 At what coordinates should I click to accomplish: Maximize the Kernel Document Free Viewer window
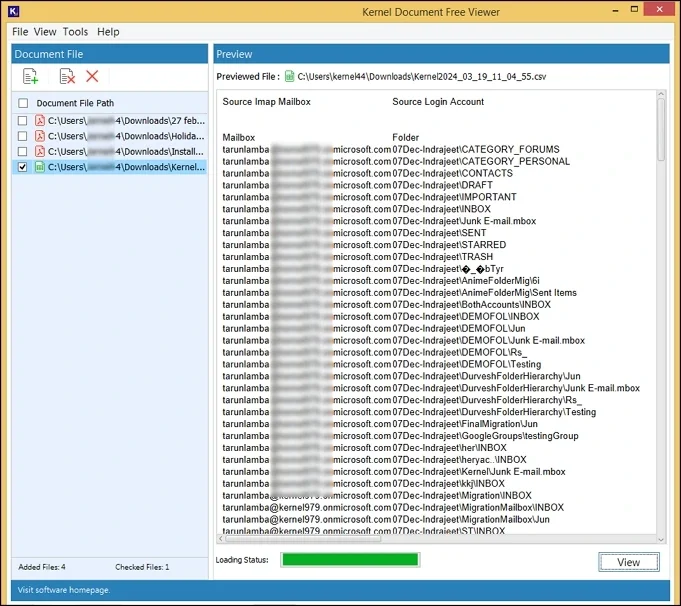click(635, 10)
